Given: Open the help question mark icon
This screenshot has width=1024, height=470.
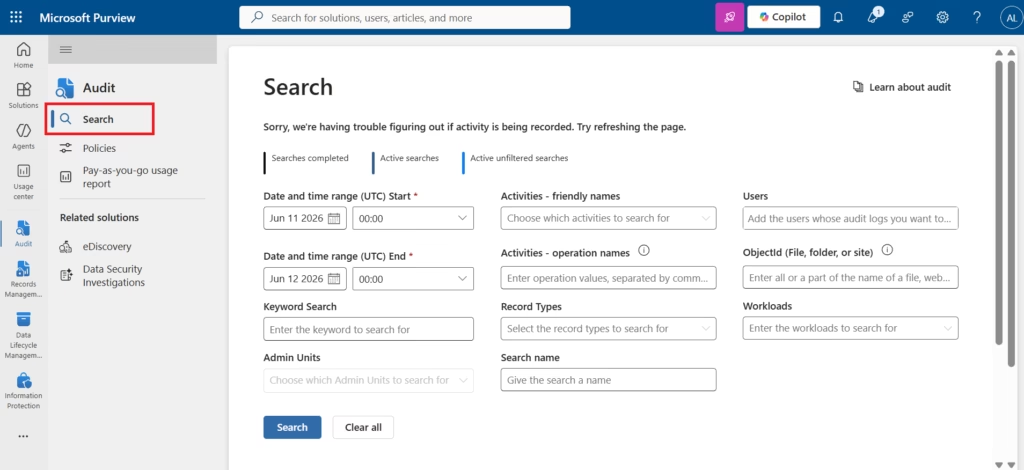Looking at the screenshot, I should [x=977, y=18].
